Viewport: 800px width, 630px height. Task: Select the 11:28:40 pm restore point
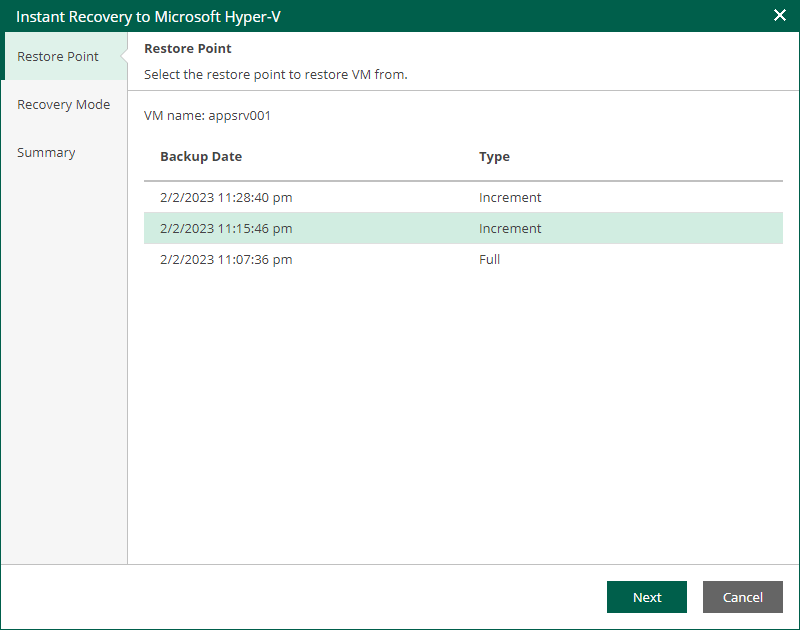click(463, 197)
